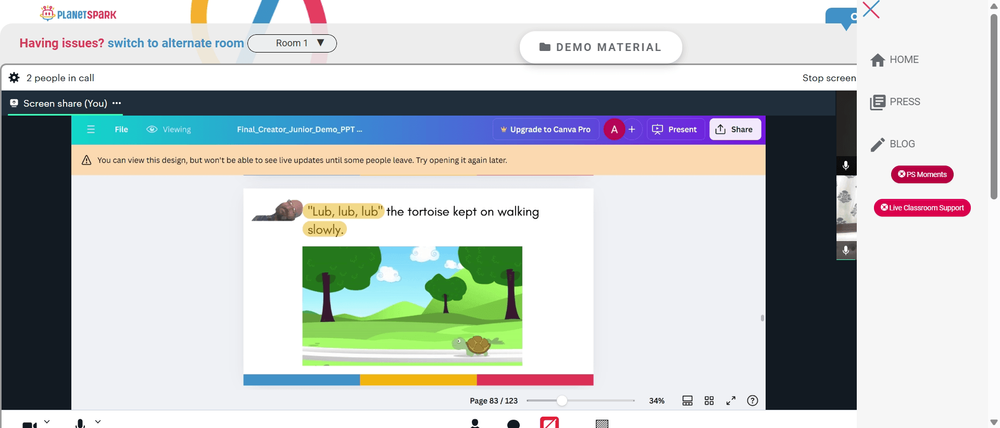Viewport: 1000px width, 428px height.
Task: Open the Room 1 dropdown
Action: (292, 43)
